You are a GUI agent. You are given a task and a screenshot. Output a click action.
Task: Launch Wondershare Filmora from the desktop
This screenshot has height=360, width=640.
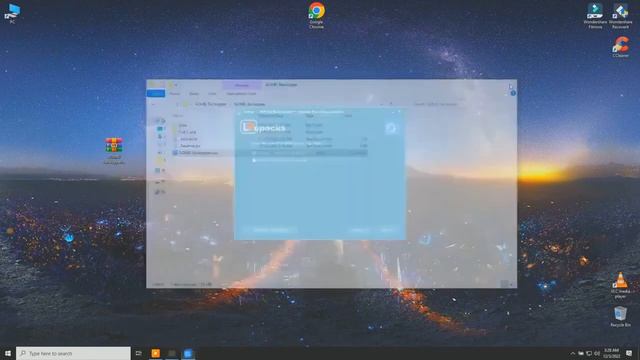(x=595, y=16)
